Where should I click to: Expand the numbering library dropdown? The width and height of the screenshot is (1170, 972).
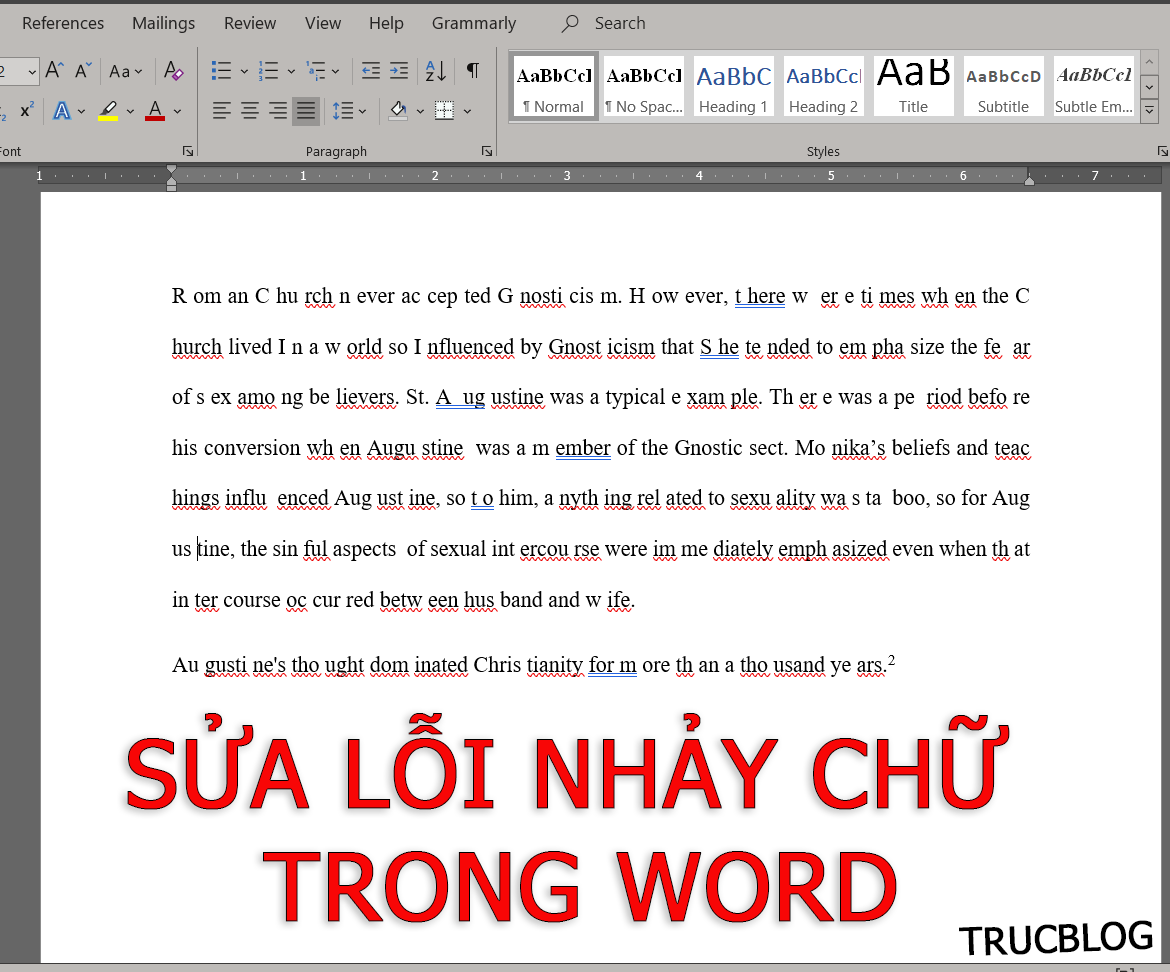[291, 72]
